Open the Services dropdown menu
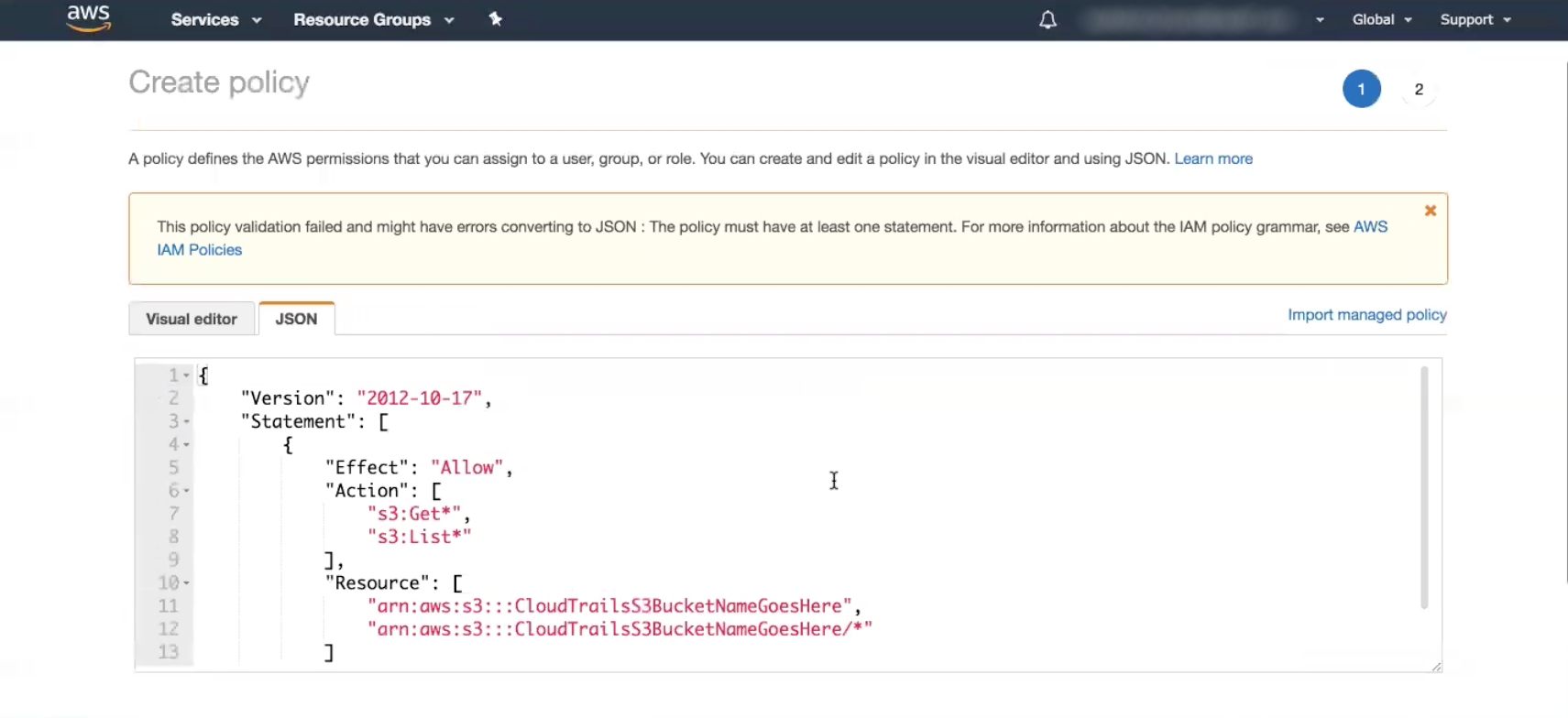Image resolution: width=1568 pixels, height=718 pixels. [216, 20]
